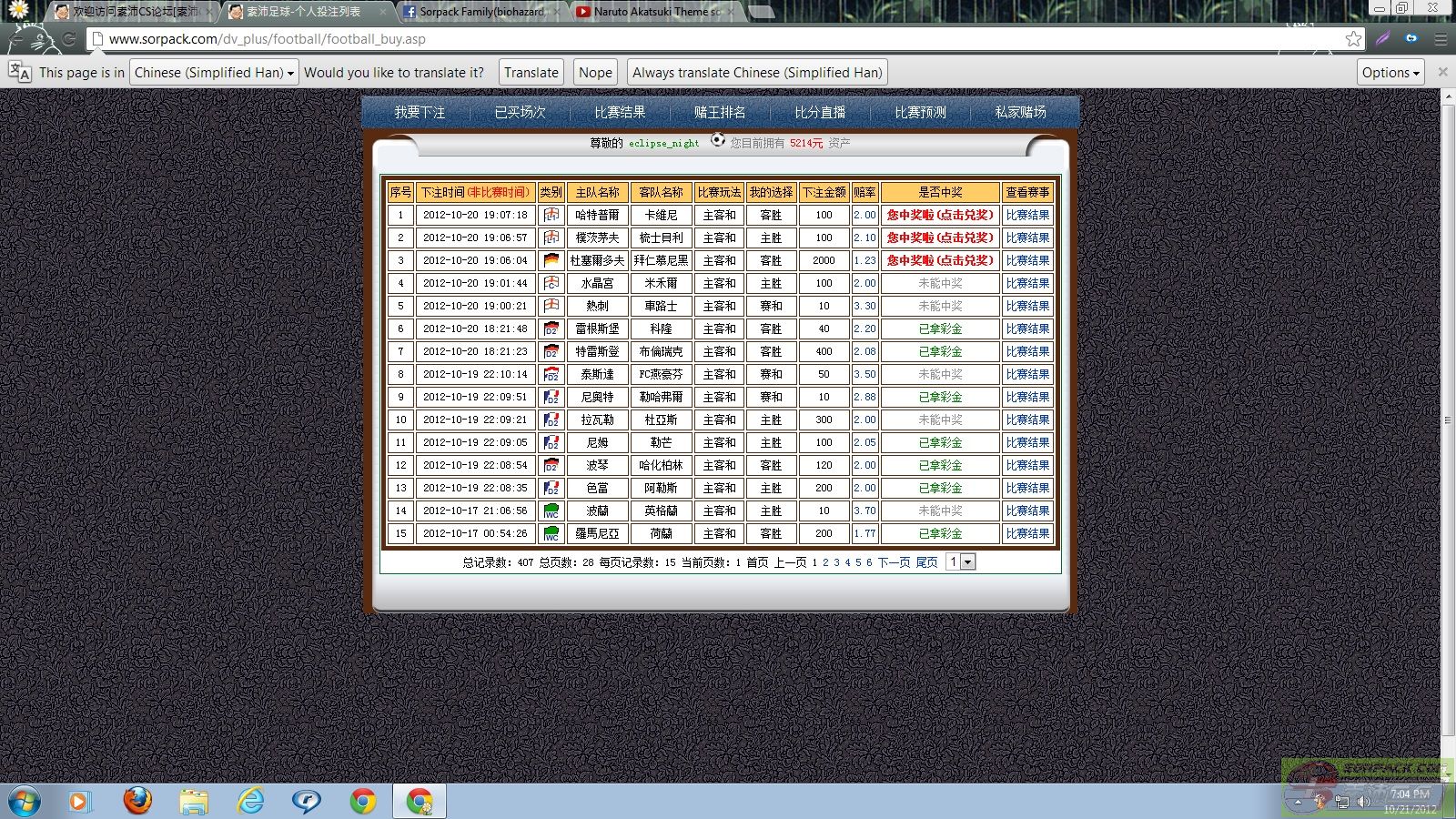Open Firefox from the taskbar
Screen dimensions: 1456x819
pos(137,801)
